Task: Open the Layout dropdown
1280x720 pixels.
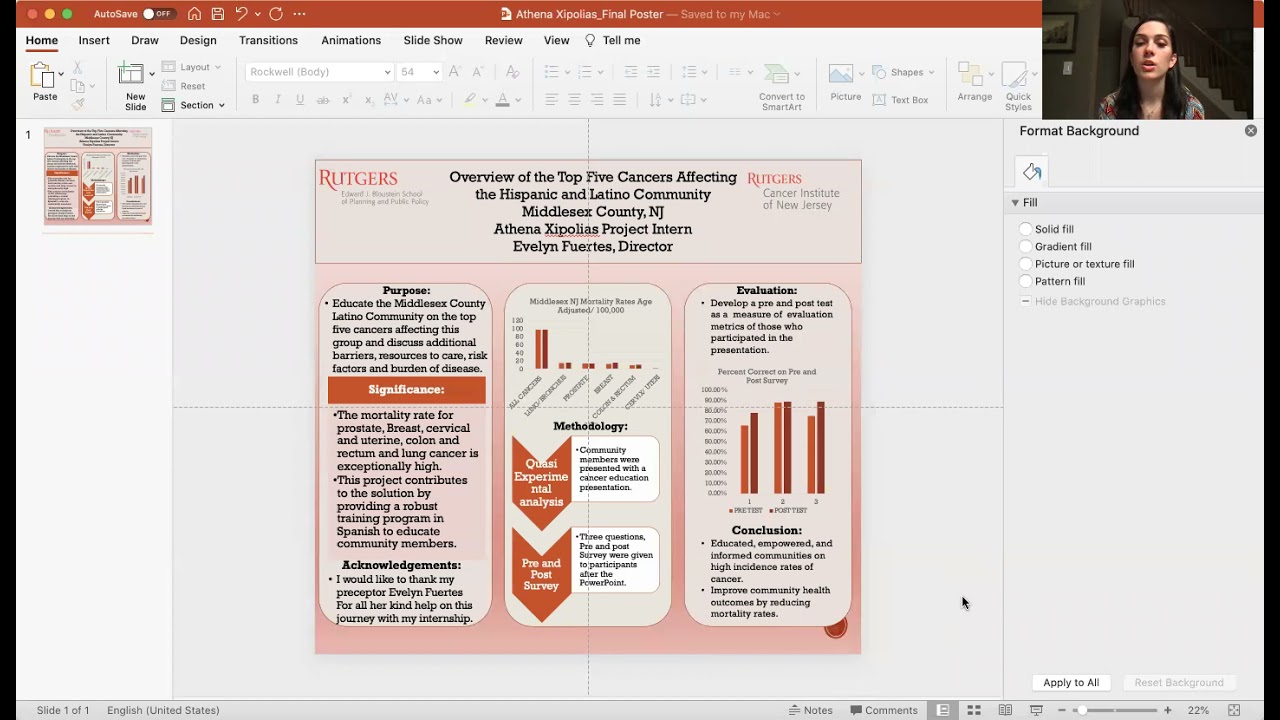Action: pos(192,67)
